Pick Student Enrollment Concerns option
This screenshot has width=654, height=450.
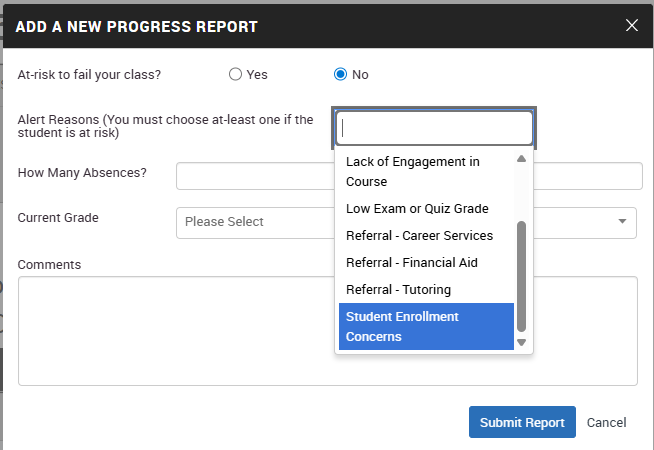402,327
